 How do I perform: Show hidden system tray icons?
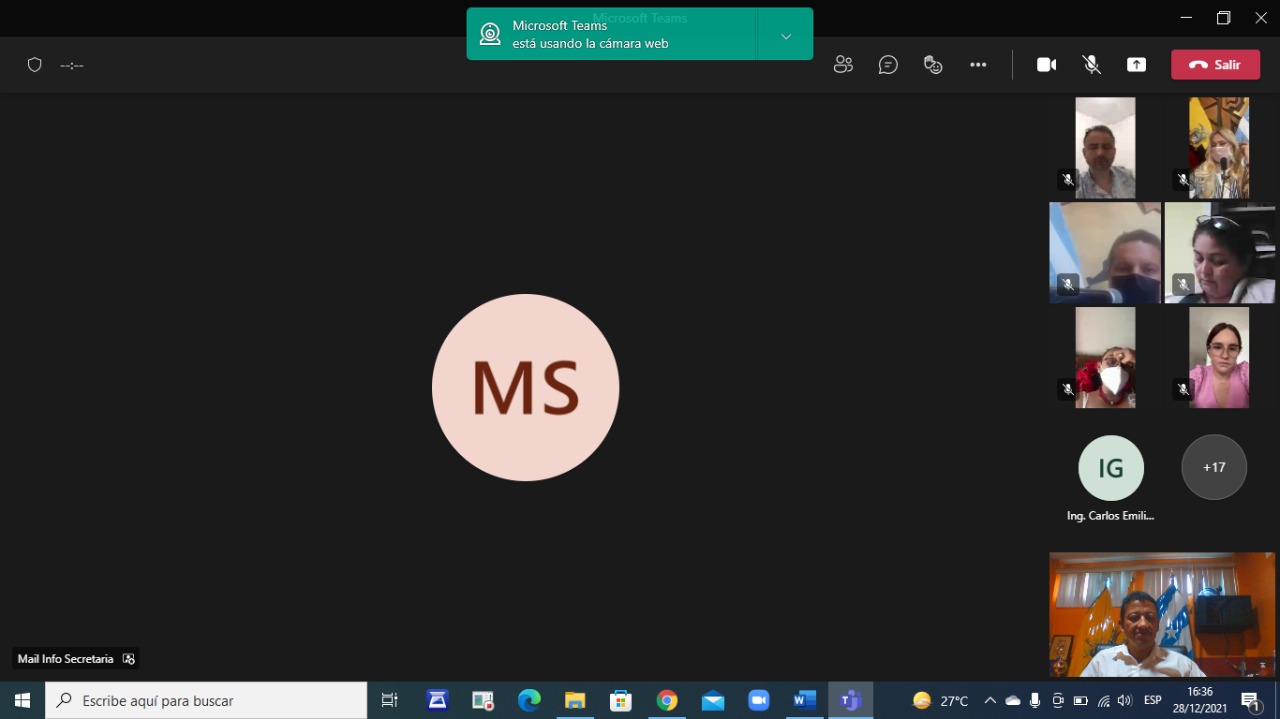point(990,701)
